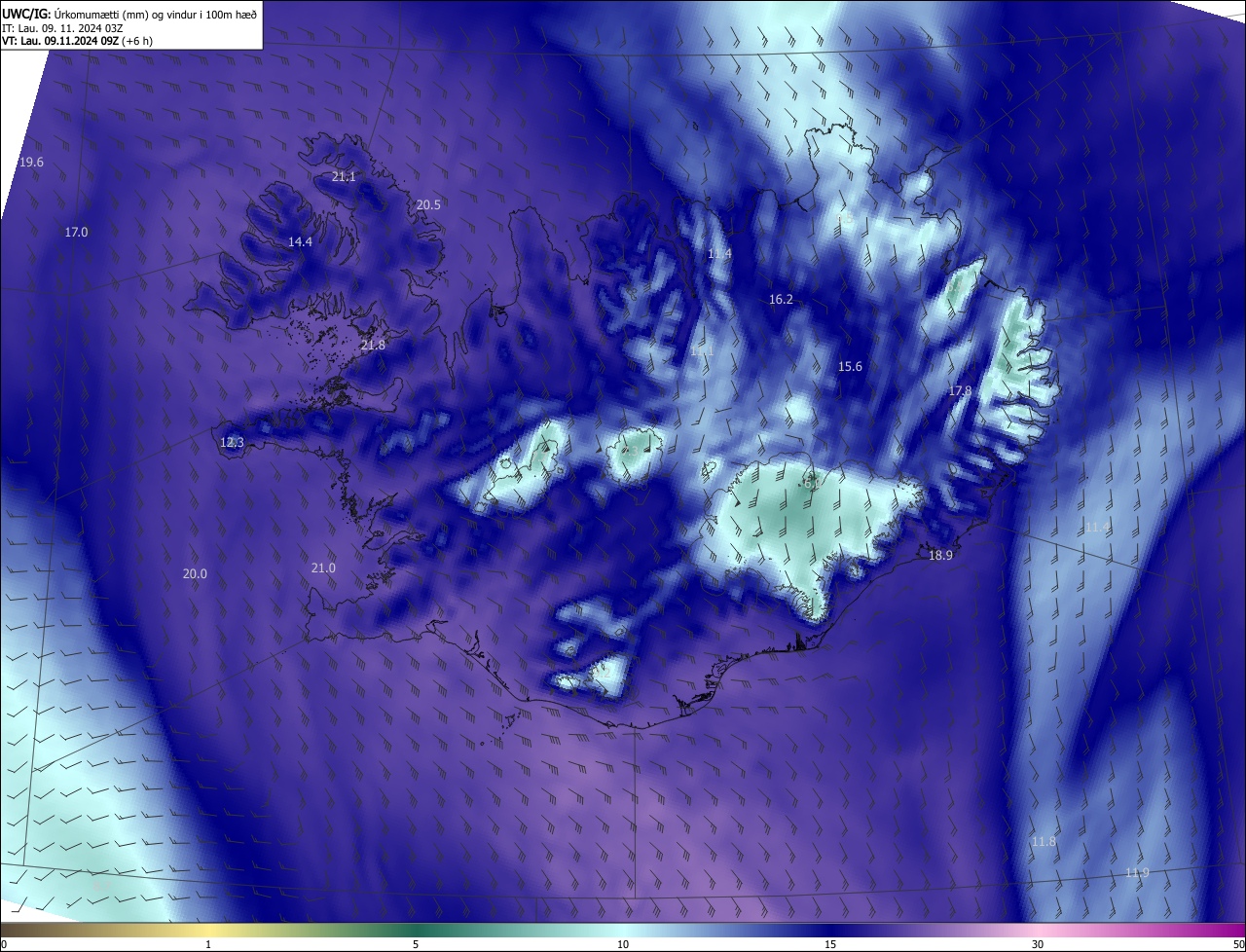Click the map title 'Úrkomumætti (mm) og vindur' line
The image size is (1246, 952).
(130, 14)
